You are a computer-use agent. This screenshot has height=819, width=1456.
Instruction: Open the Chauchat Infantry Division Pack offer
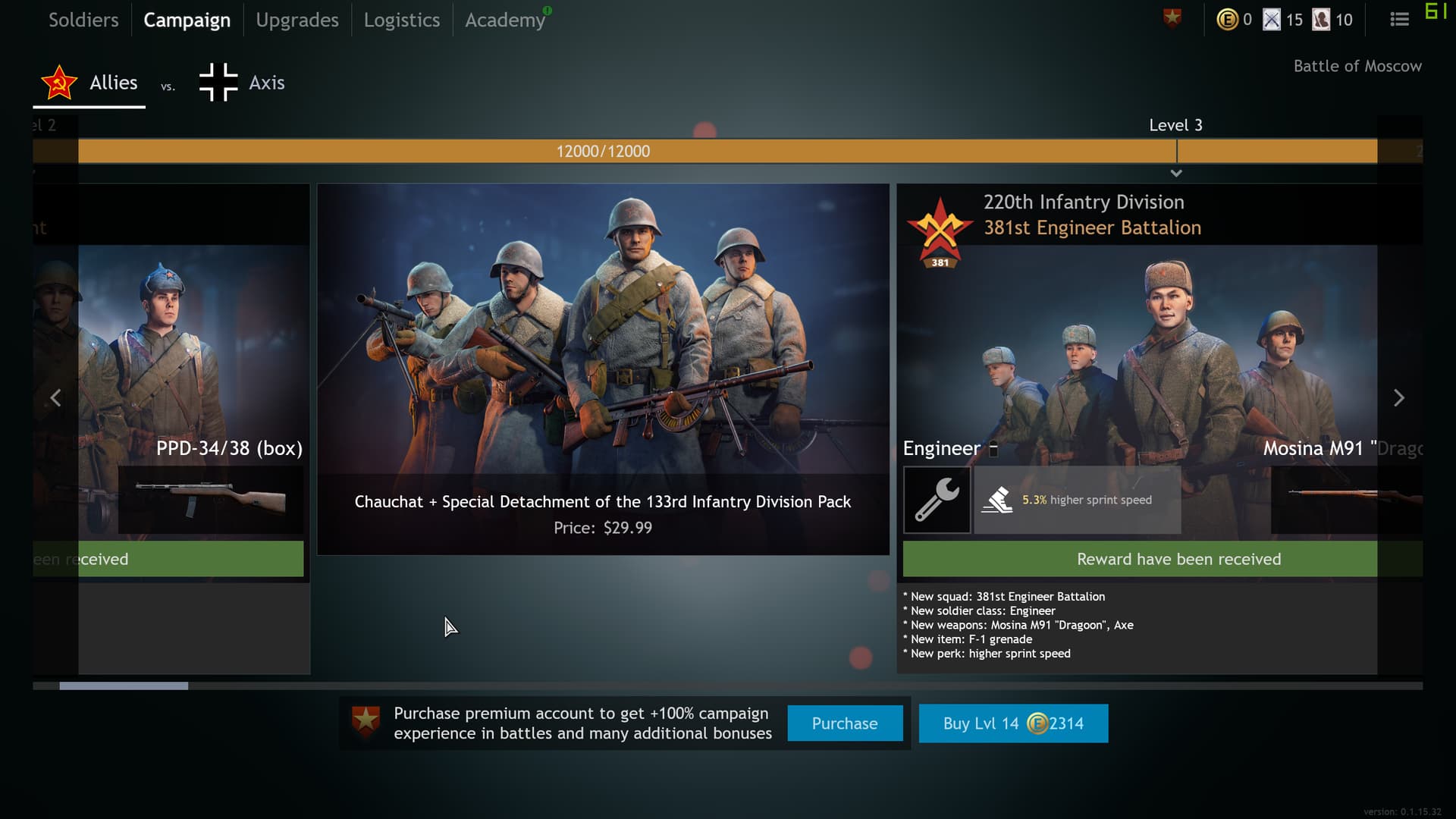603,369
